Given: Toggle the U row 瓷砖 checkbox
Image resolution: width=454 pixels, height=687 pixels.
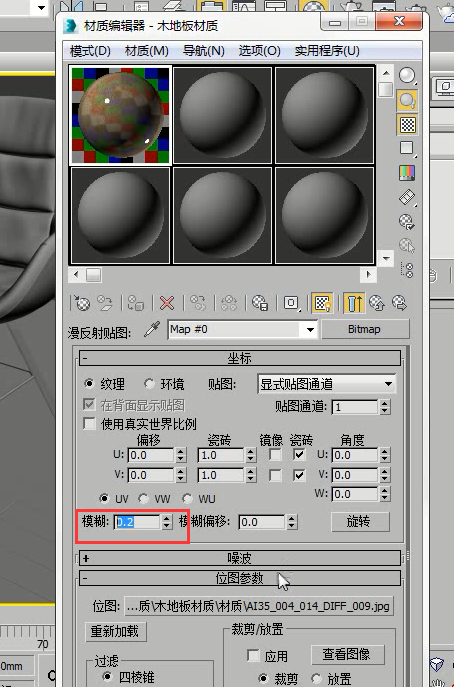Looking at the screenshot, I should coord(299,455).
